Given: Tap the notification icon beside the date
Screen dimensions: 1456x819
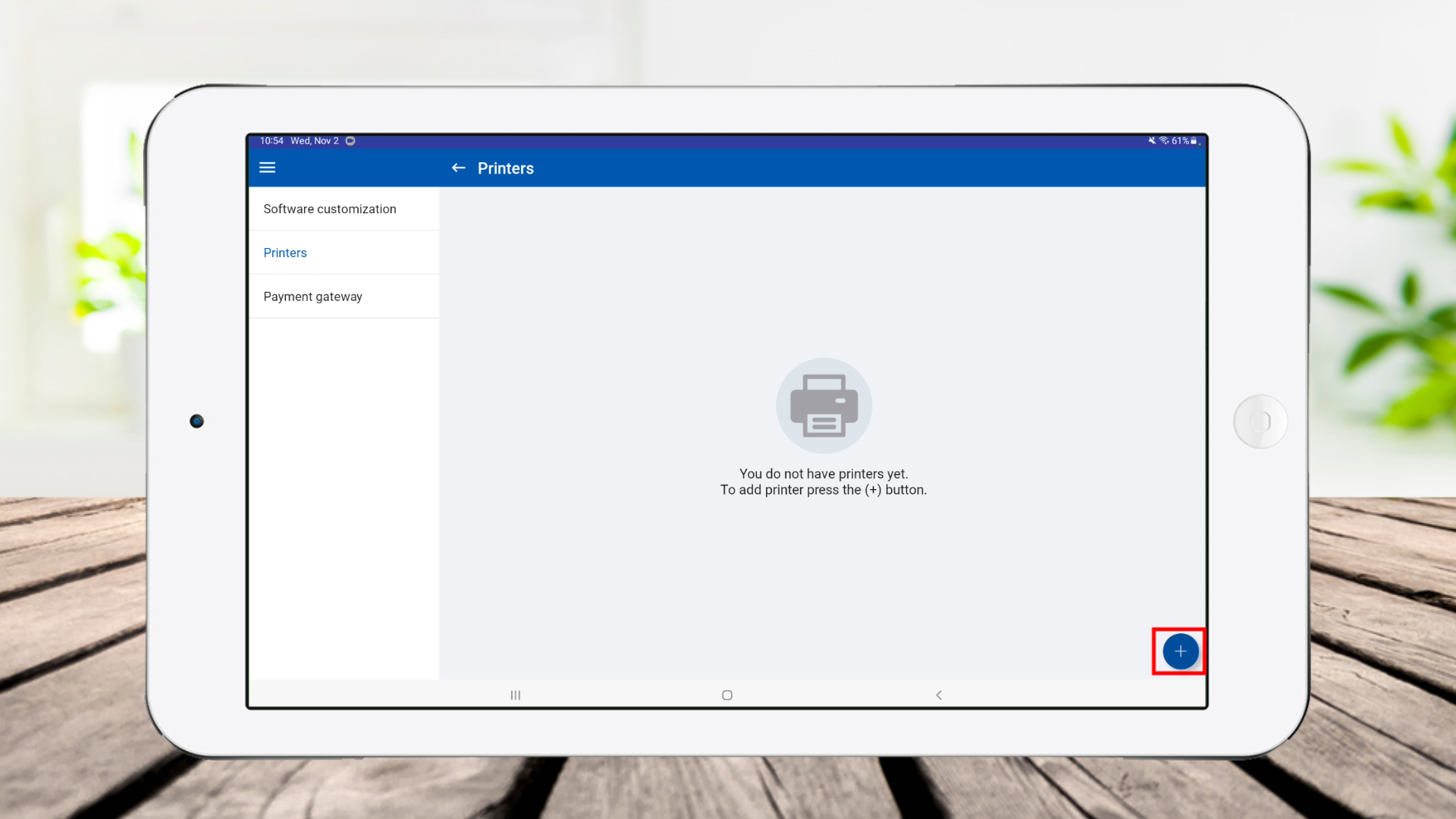Looking at the screenshot, I should (350, 141).
